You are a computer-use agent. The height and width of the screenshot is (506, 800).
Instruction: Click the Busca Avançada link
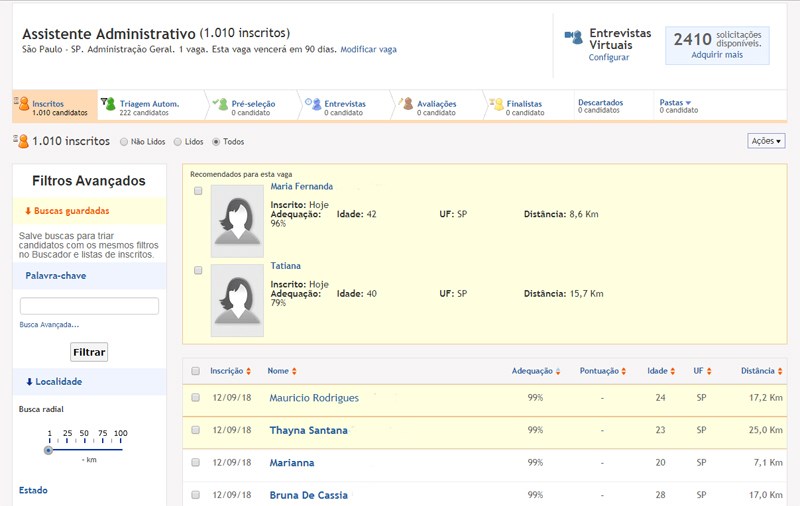[x=49, y=324]
